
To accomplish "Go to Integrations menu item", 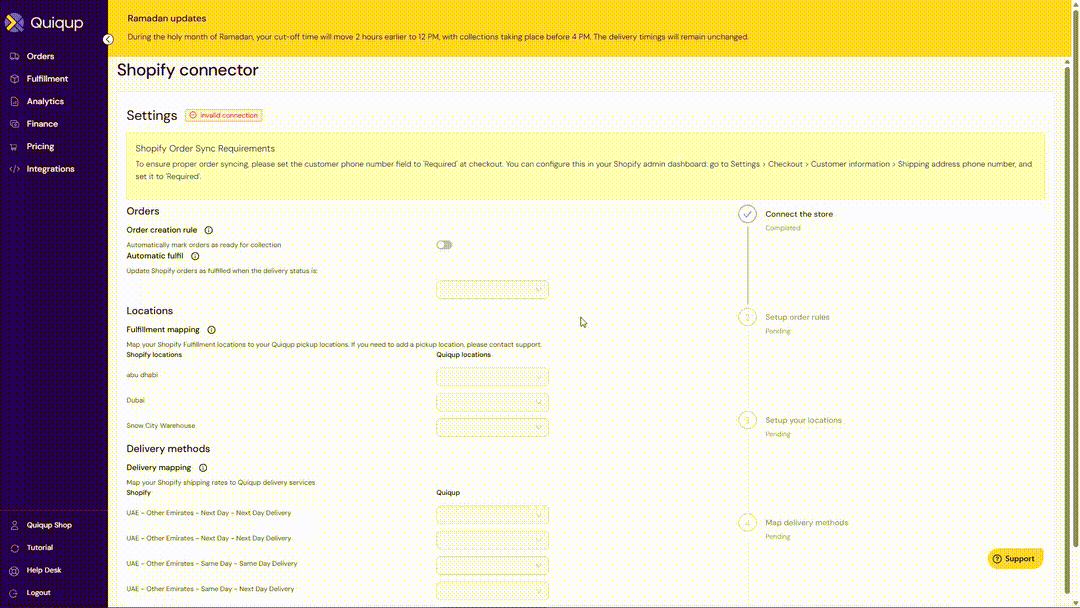I will pos(50,169).
